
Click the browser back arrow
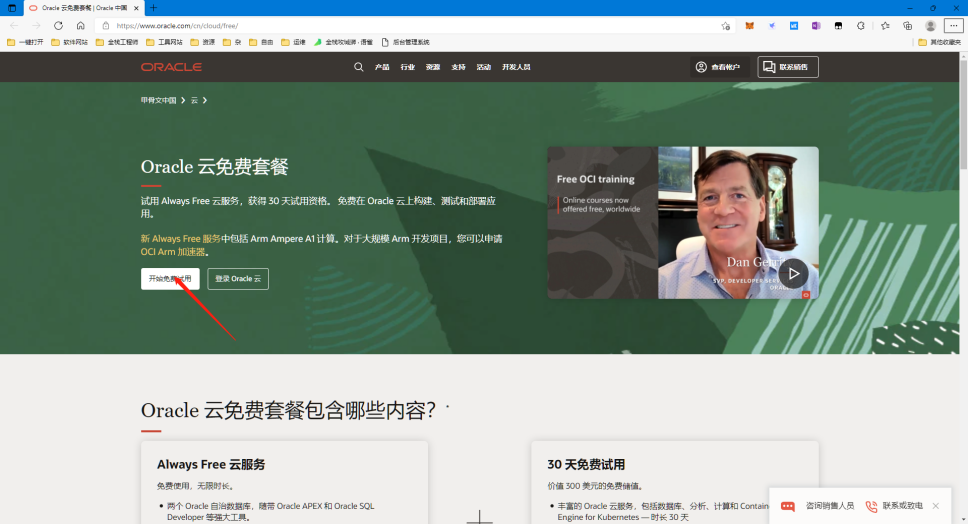point(14,25)
